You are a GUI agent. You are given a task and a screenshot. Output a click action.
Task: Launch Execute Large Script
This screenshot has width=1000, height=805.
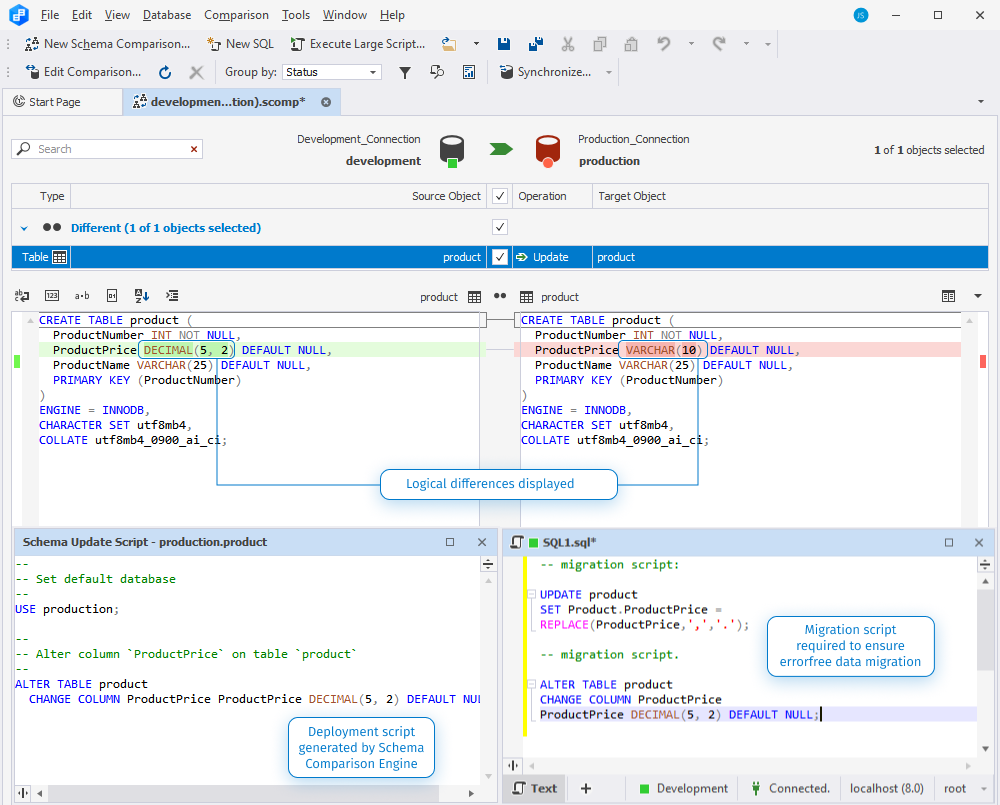pyautogui.click(x=358, y=43)
